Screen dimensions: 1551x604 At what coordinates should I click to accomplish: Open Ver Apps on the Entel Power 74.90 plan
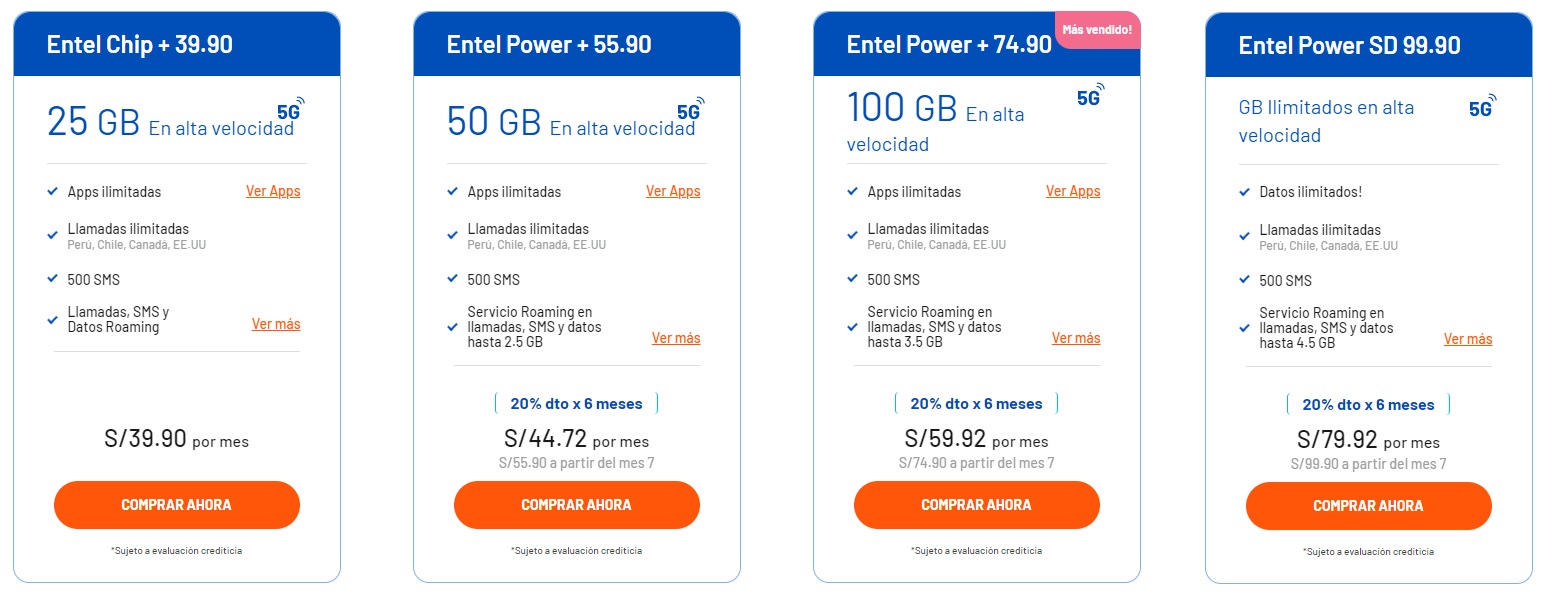tap(1073, 191)
